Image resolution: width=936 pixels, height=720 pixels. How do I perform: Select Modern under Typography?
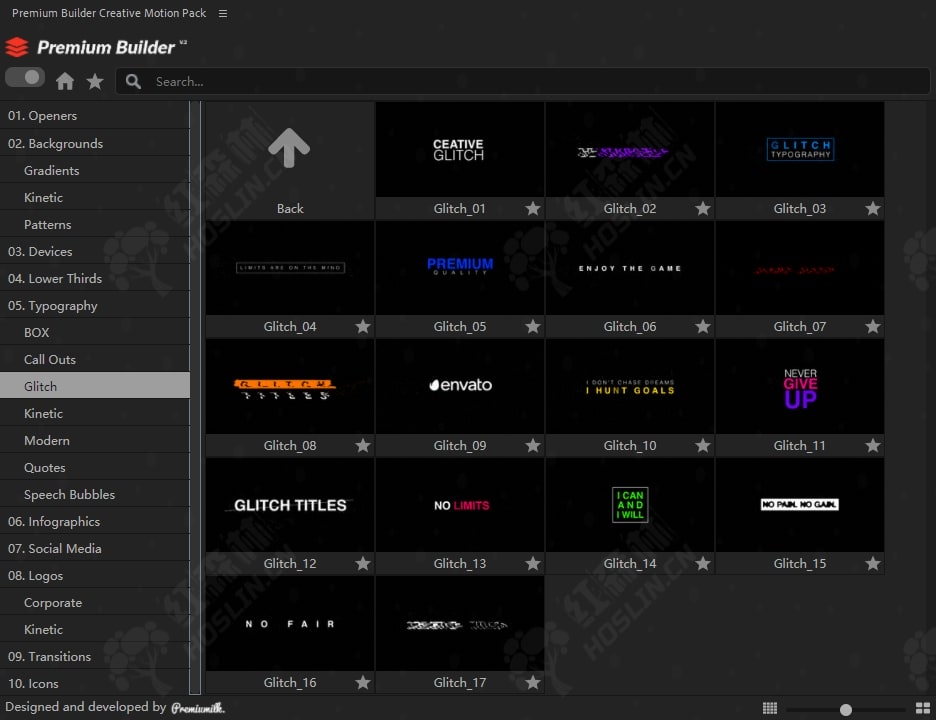[95, 441]
